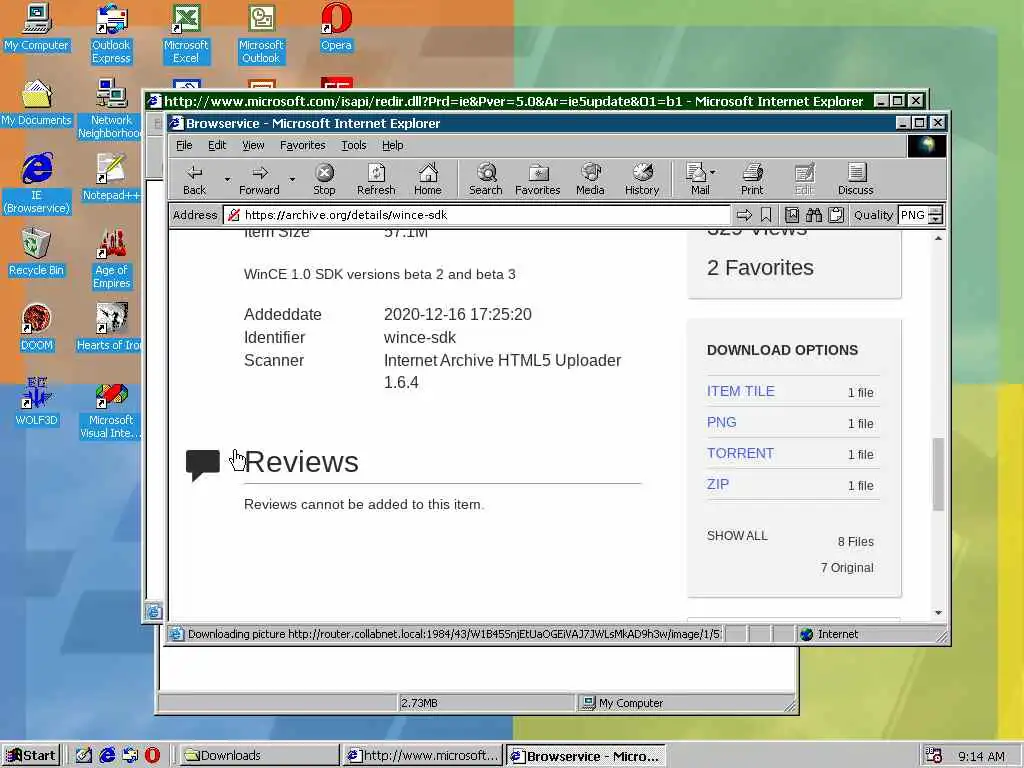The image size is (1024, 768).
Task: Click the scrollbar down arrow
Action: tap(938, 613)
